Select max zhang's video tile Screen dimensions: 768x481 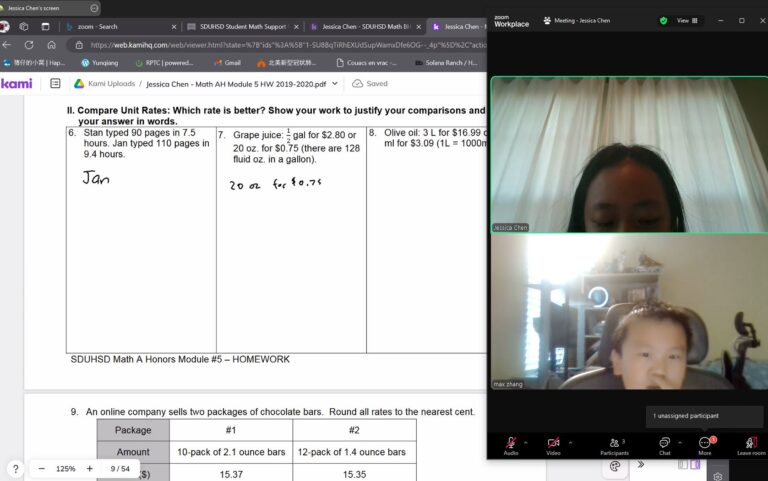pyautogui.click(x=629, y=312)
